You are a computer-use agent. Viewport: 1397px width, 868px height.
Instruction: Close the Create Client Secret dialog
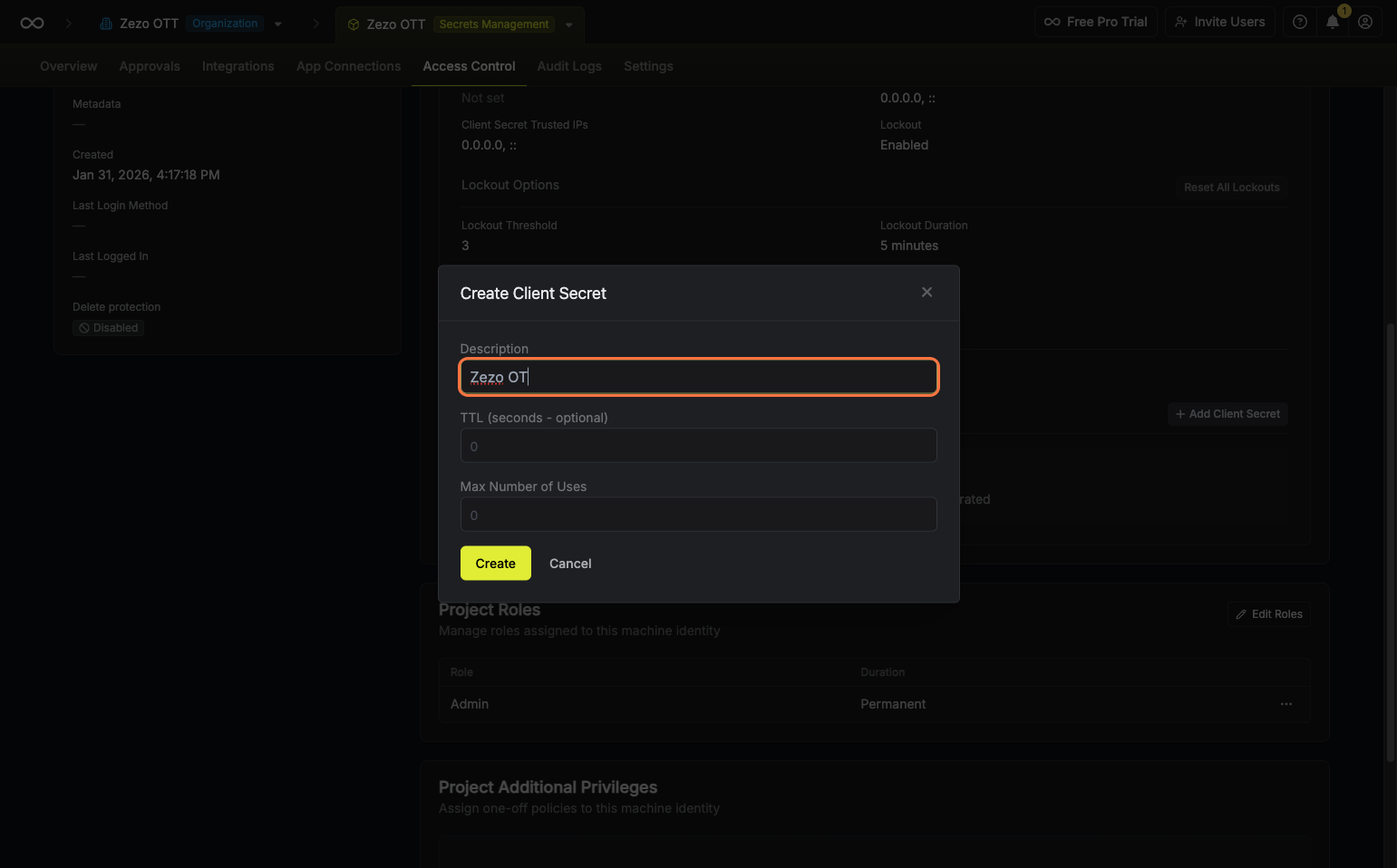tap(926, 292)
